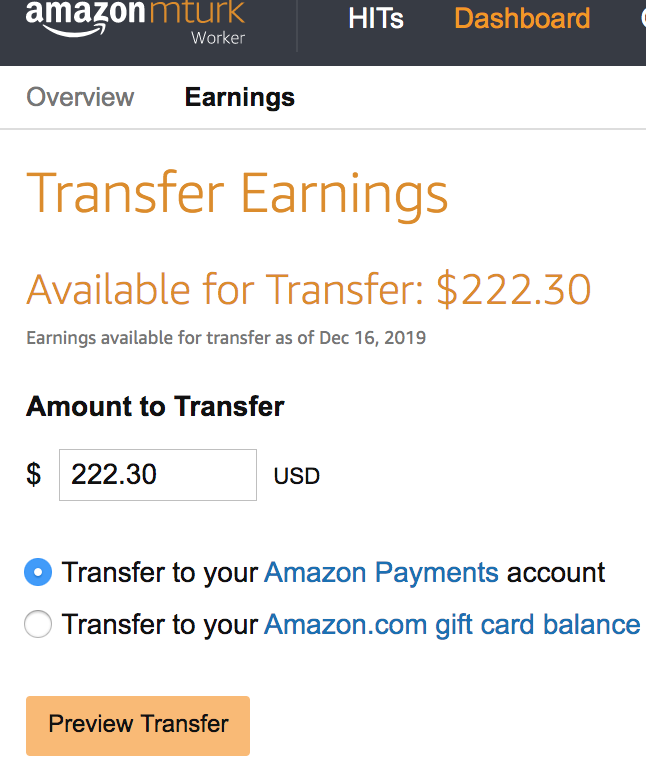Open the HITs navigation item
Image resolution: width=646 pixels, height=776 pixels.
(376, 19)
